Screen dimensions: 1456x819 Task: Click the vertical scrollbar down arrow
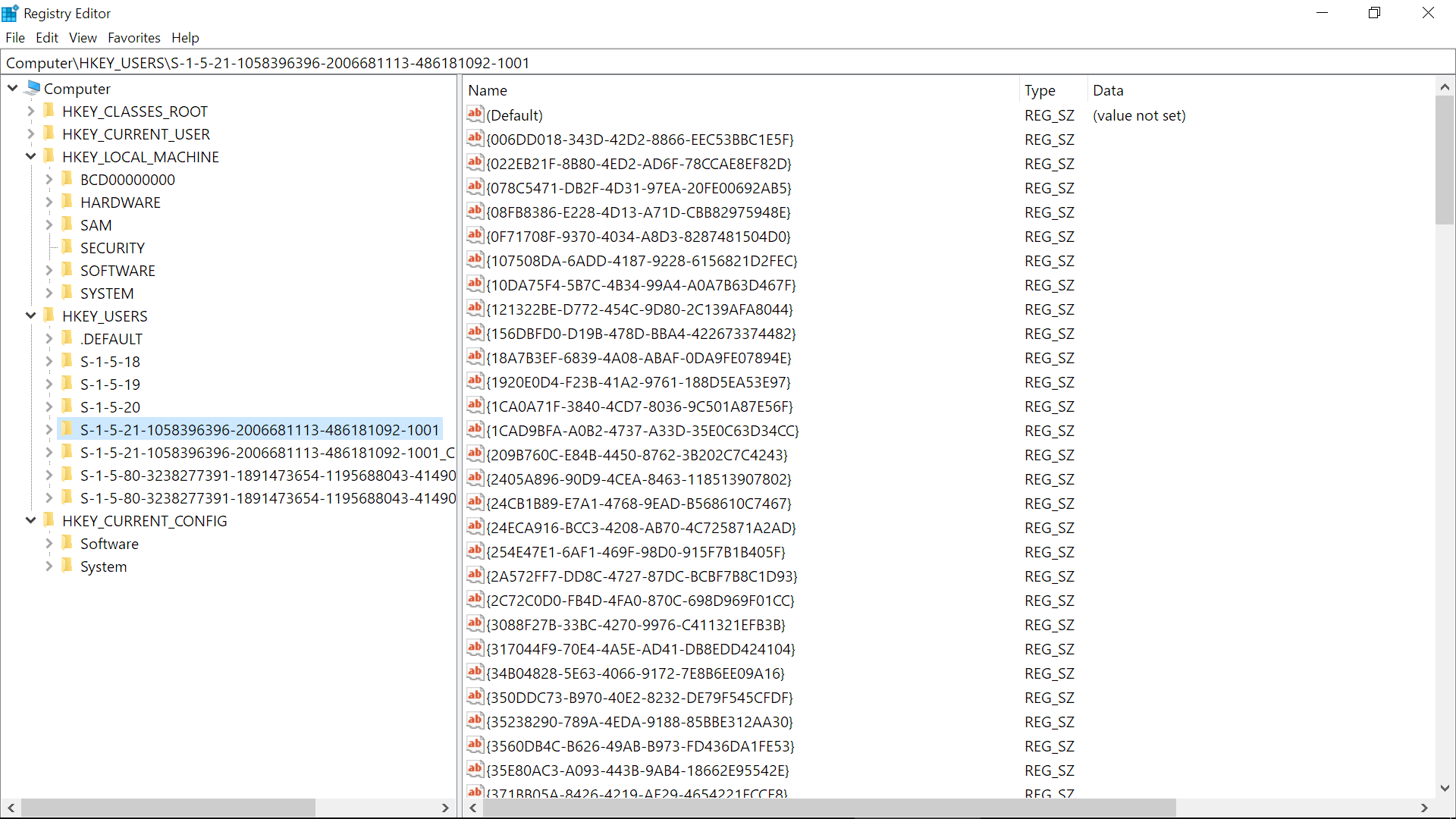click(x=1445, y=788)
